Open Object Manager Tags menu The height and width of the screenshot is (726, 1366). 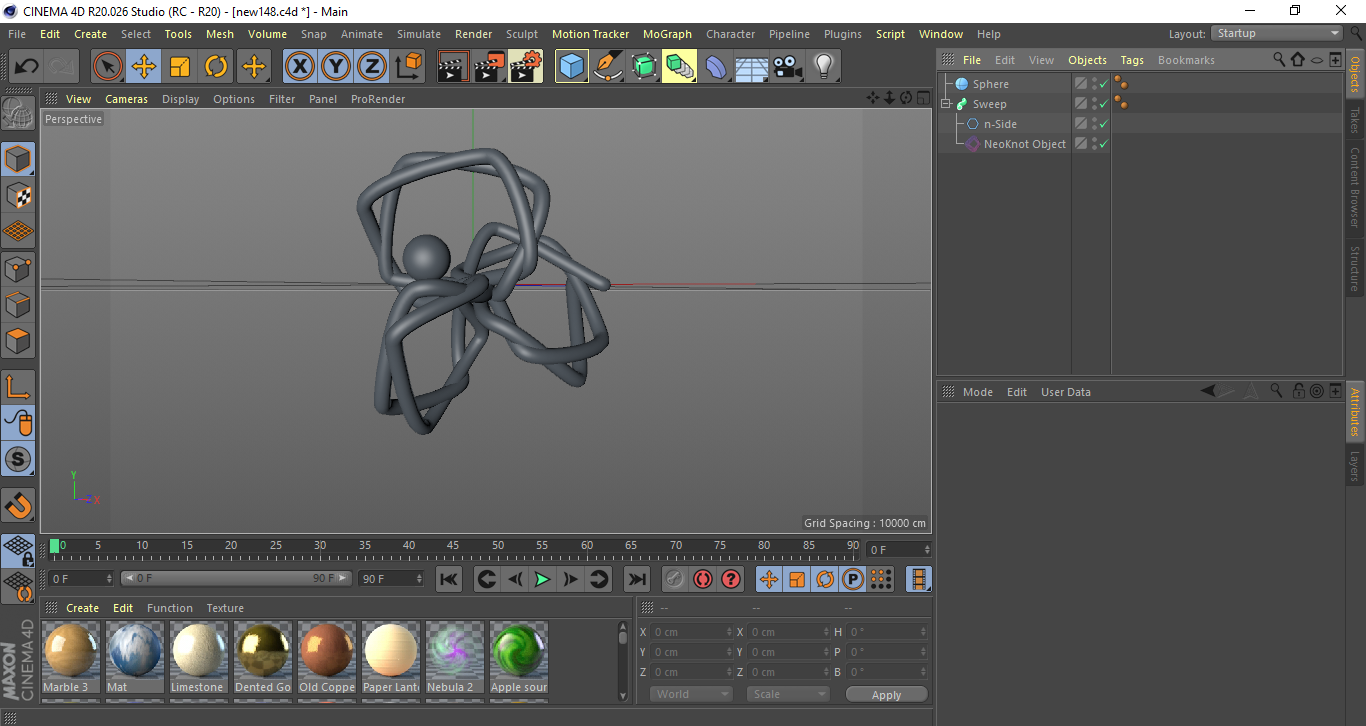pyautogui.click(x=1132, y=60)
